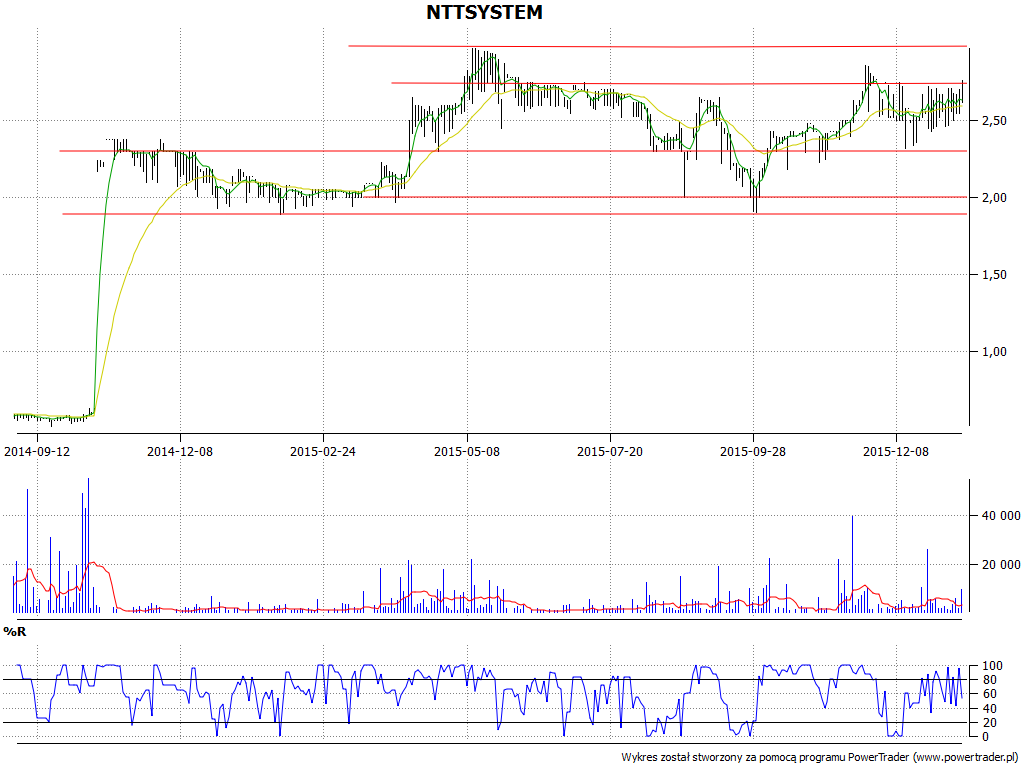Click the 0 value on %R axis
The image size is (1024, 768).
[x=985, y=737]
